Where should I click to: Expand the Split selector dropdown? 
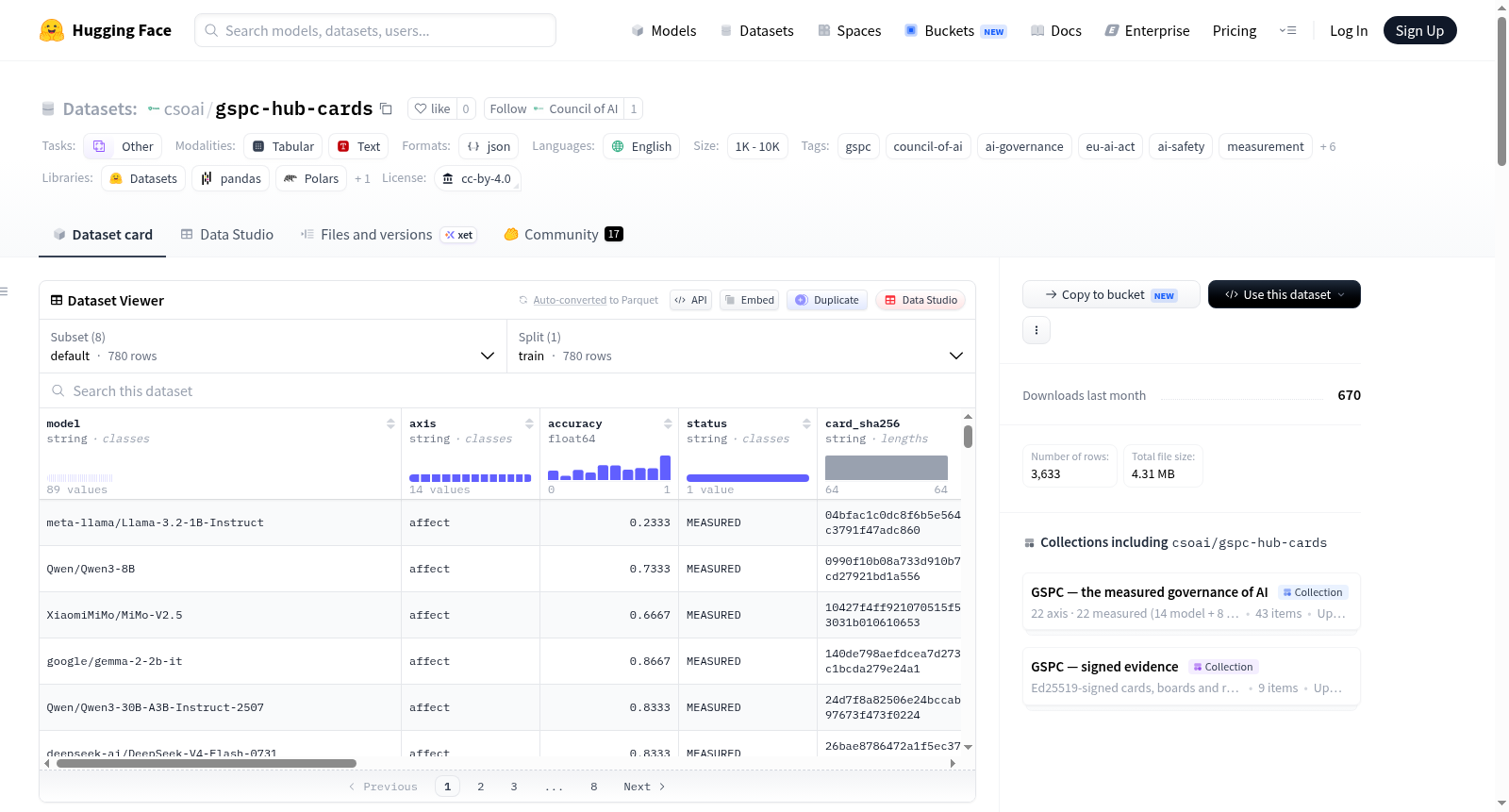(740, 346)
